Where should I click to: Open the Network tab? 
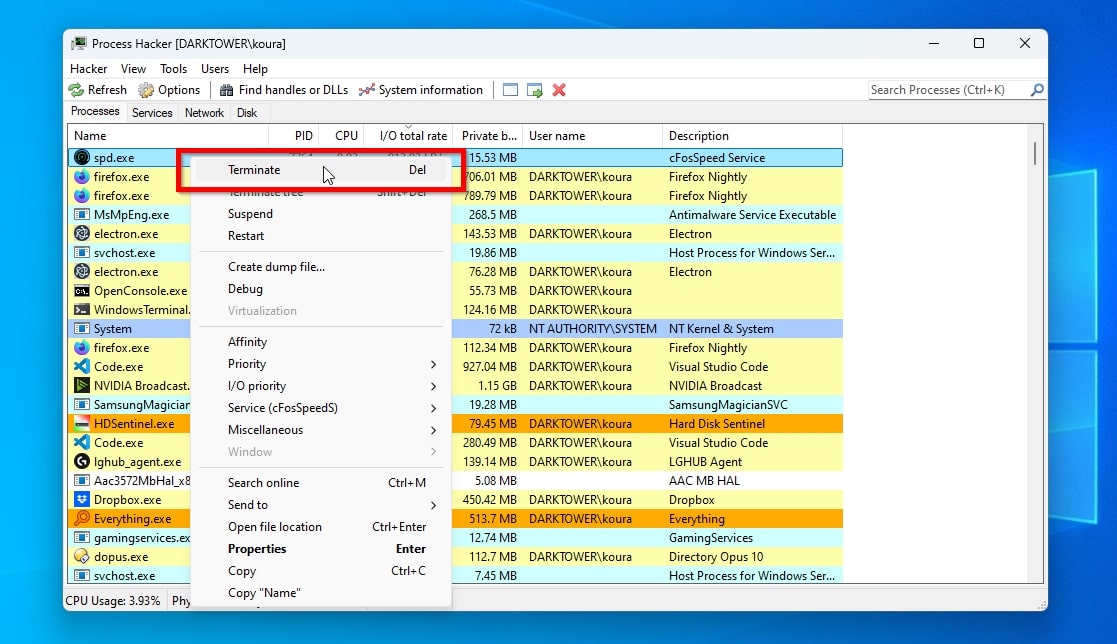tap(204, 113)
